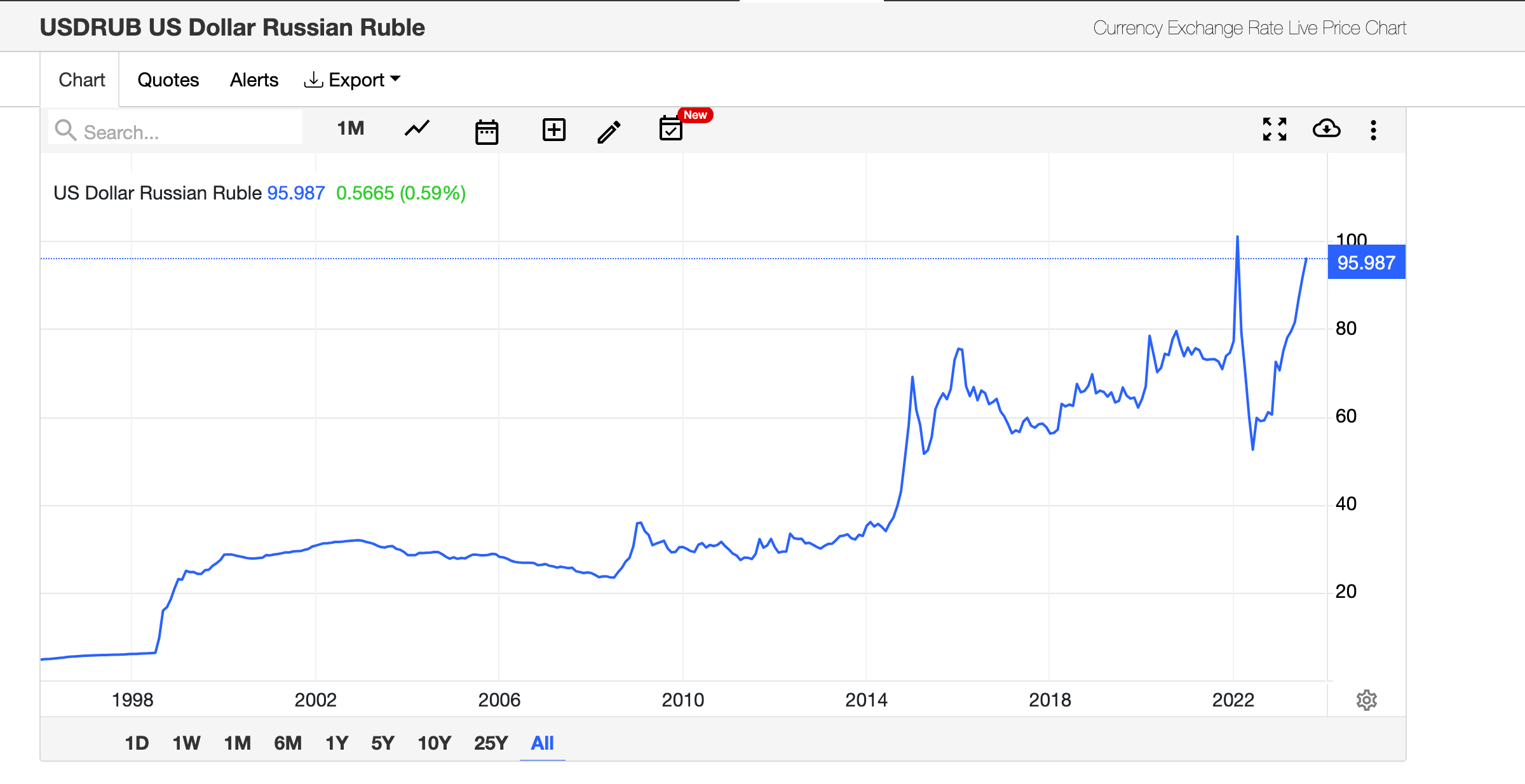1525x784 pixels.
Task: Select the pencil drawing tool
Action: pos(609,132)
